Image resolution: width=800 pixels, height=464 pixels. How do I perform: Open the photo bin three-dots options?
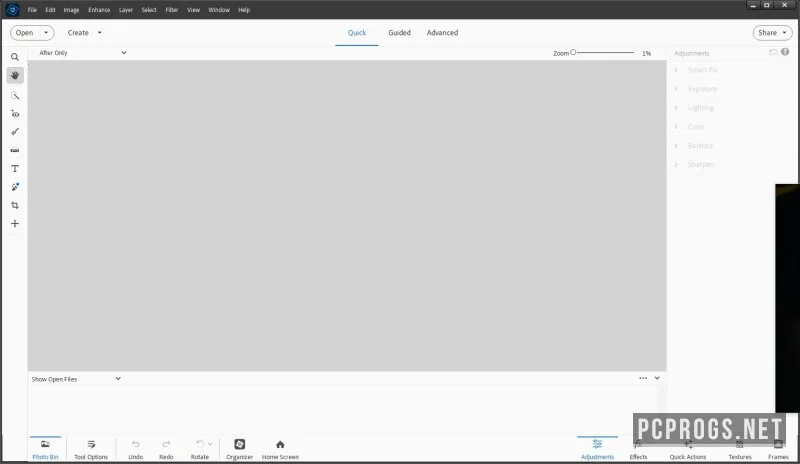pos(643,378)
